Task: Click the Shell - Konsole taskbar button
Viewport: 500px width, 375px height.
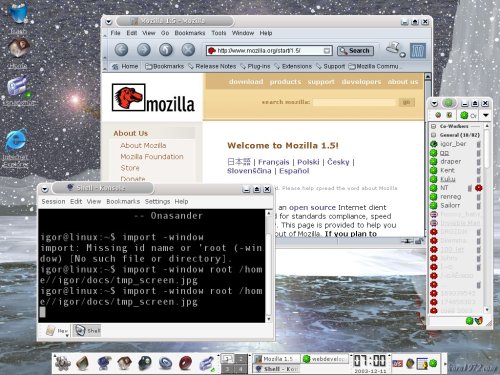Action: [276, 369]
